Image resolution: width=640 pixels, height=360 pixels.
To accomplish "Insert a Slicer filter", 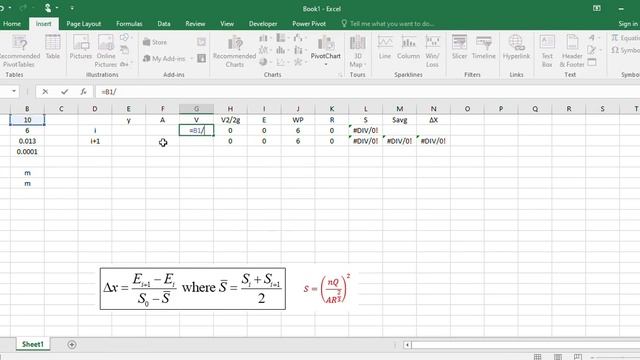I will pos(459,47).
